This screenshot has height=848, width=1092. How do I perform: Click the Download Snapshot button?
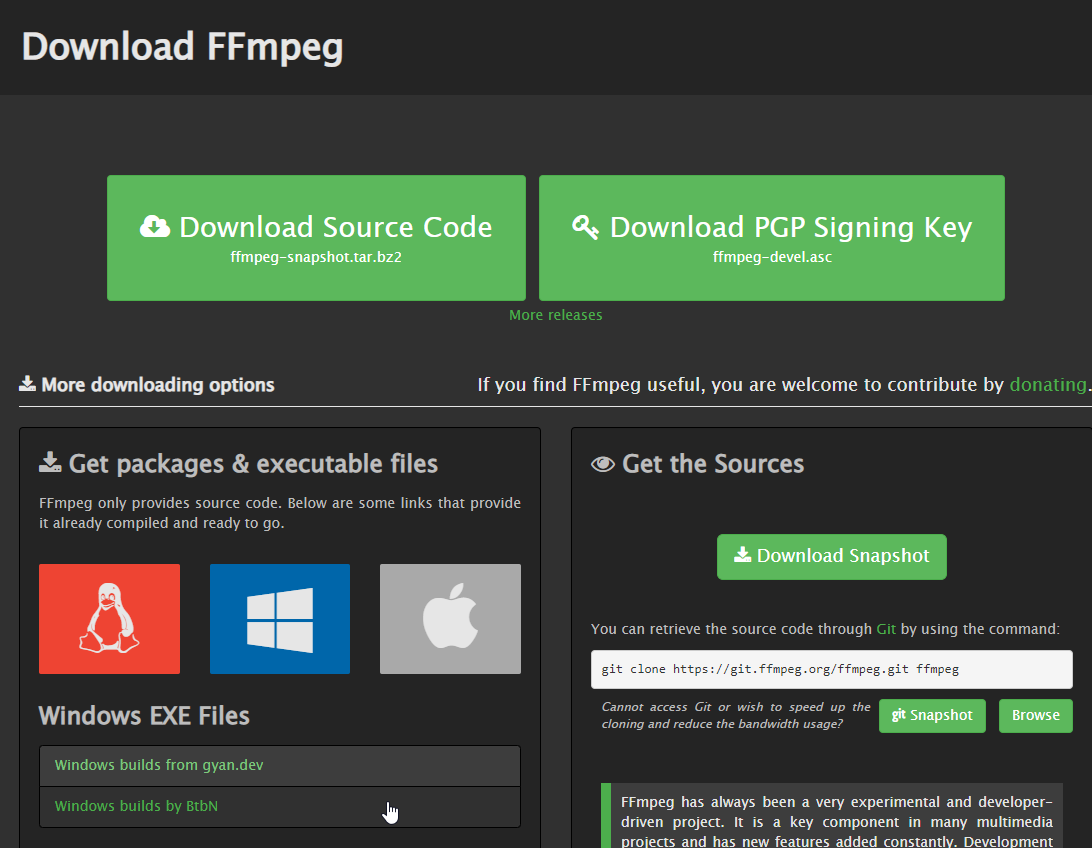[831, 556]
